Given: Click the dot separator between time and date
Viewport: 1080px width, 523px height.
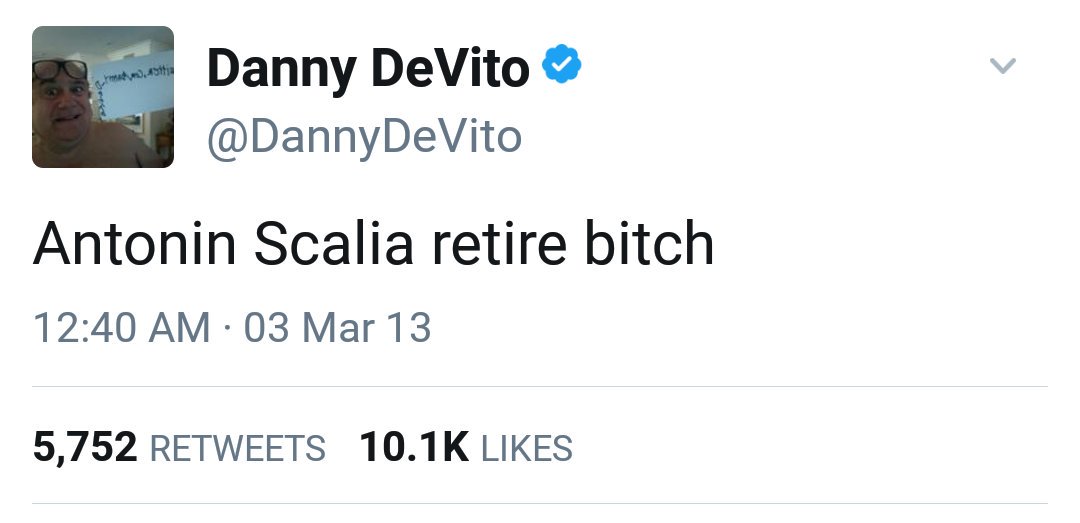Looking at the screenshot, I should (x=227, y=328).
